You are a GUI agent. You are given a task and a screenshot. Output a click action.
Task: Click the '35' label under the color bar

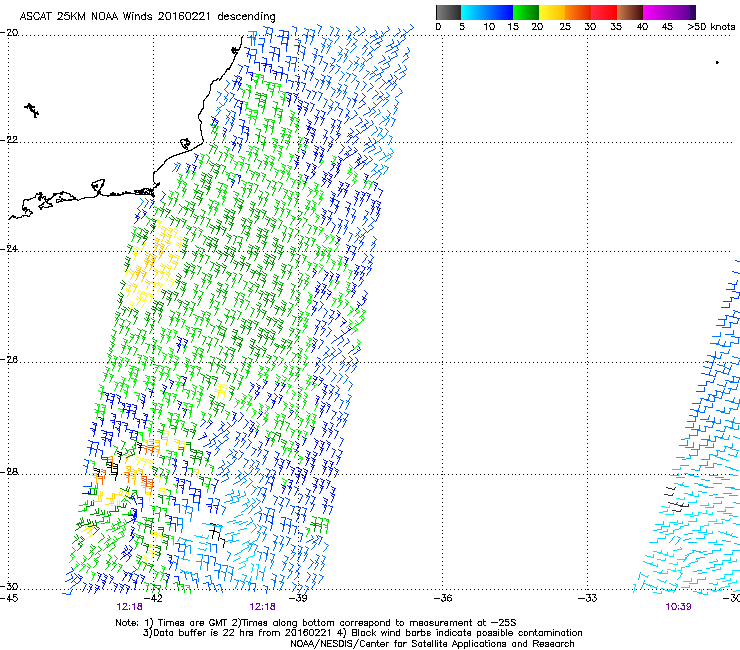click(x=616, y=27)
